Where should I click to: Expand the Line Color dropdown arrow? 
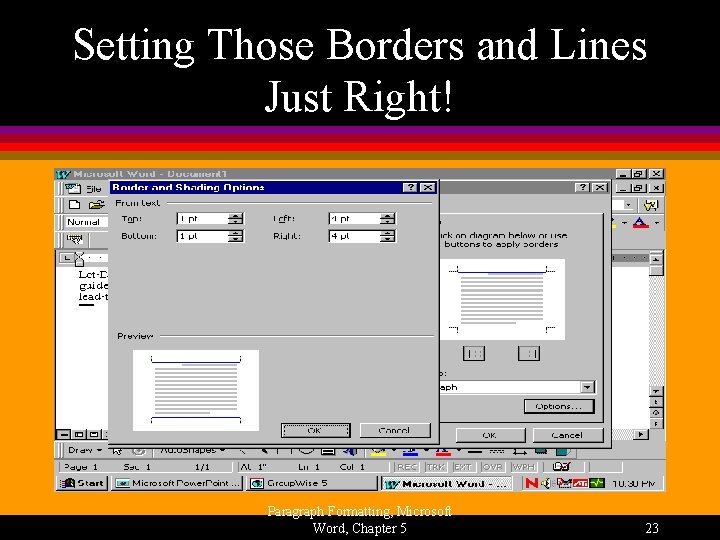(x=426, y=451)
